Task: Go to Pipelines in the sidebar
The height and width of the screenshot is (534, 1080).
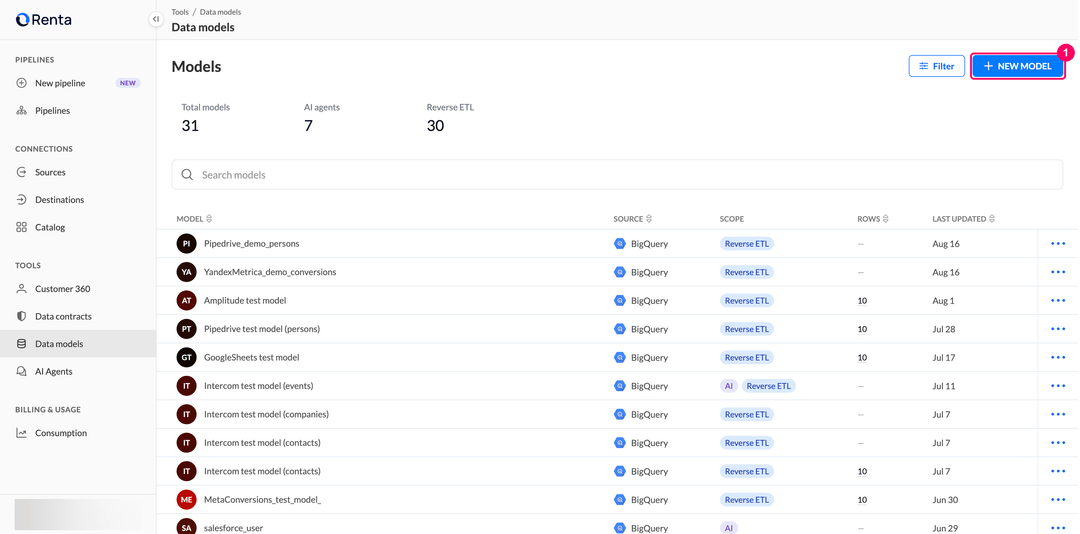Action: coord(78,110)
